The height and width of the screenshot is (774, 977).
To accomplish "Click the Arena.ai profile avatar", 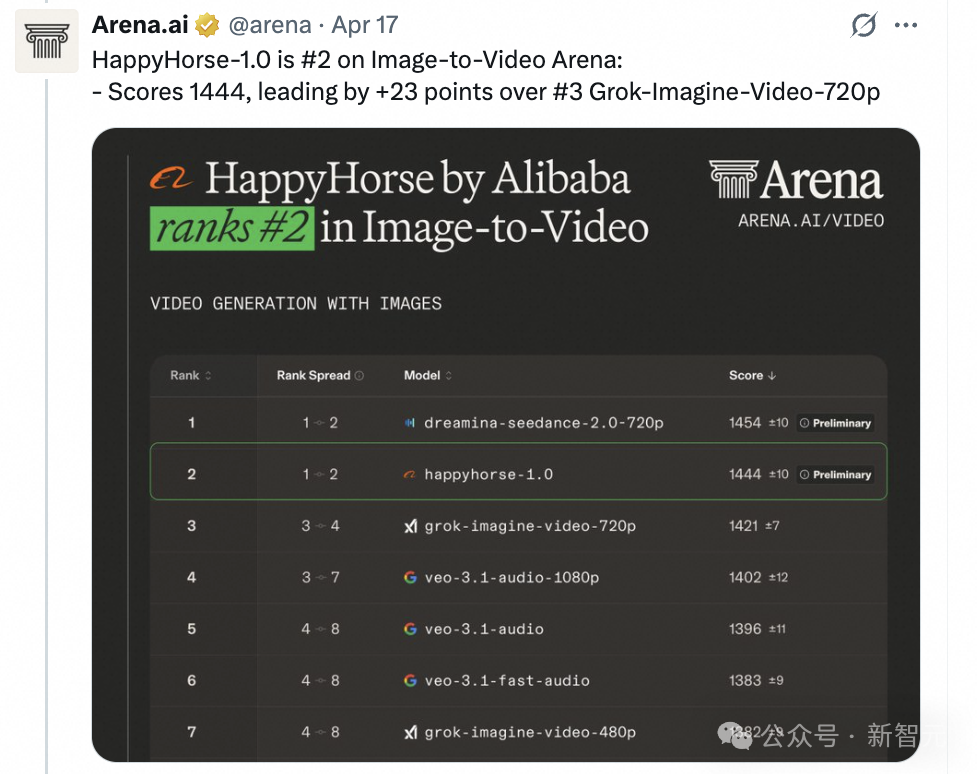I will [x=46, y=41].
